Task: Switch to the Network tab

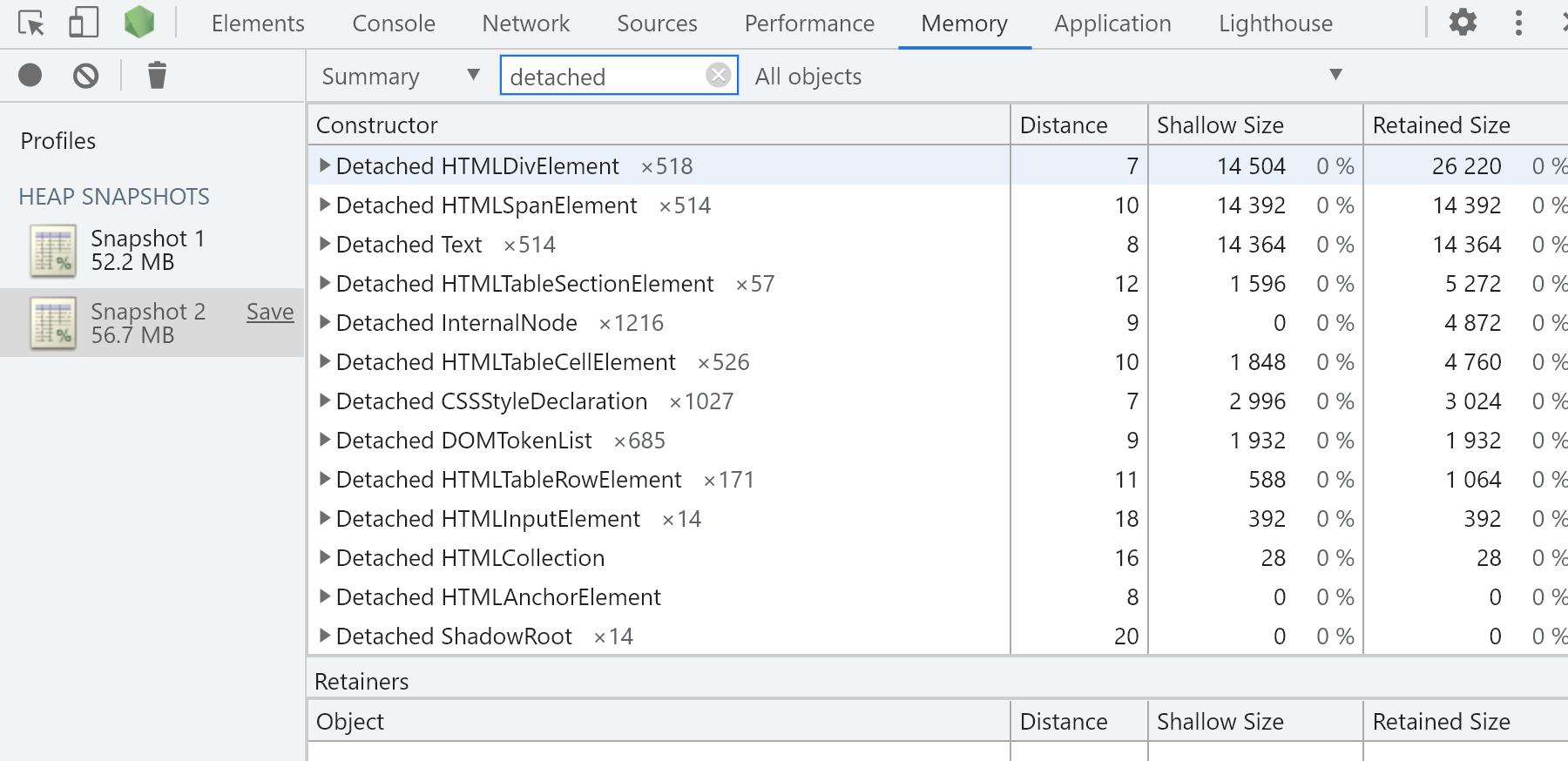Action: (x=525, y=24)
